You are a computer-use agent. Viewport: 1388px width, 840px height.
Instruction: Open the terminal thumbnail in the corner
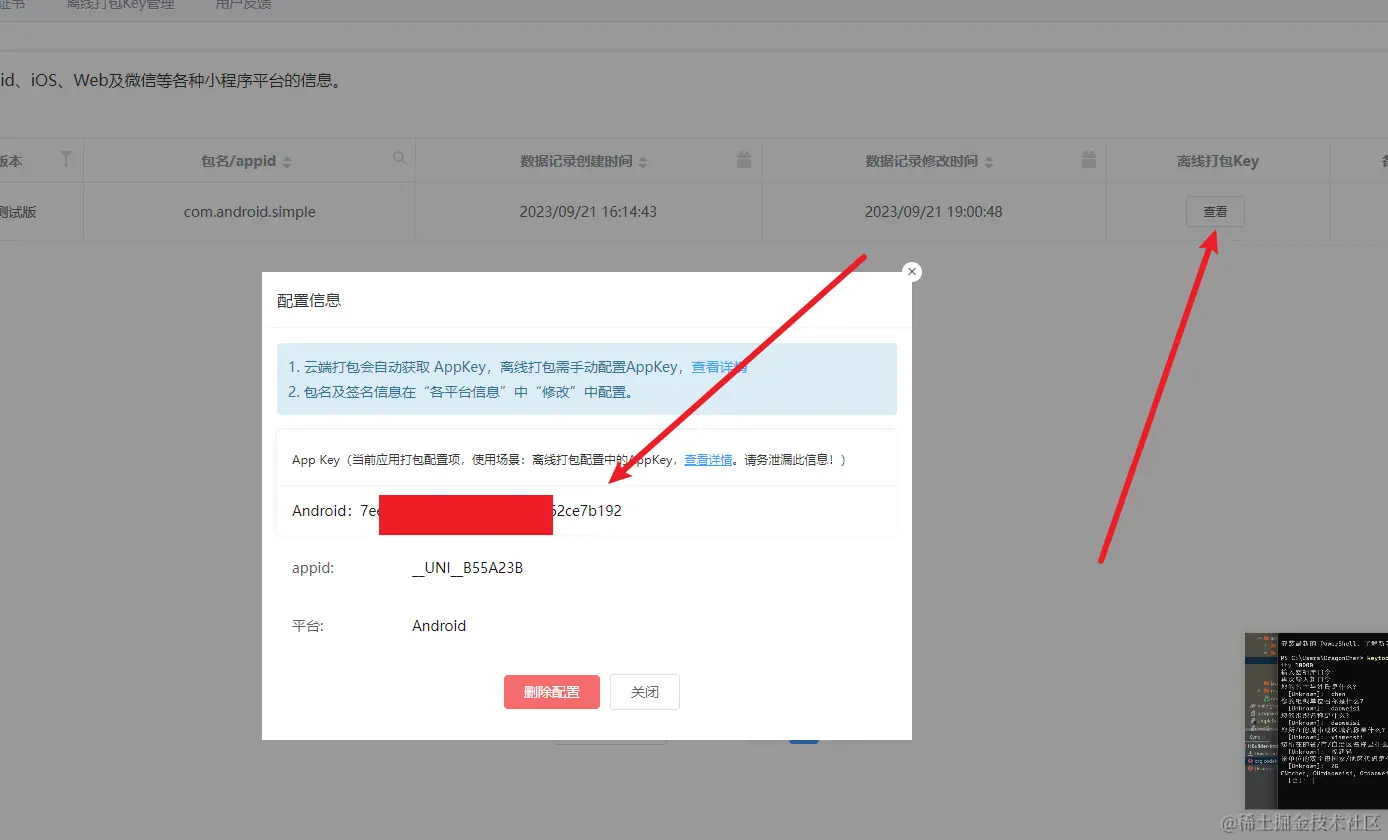[1316, 720]
